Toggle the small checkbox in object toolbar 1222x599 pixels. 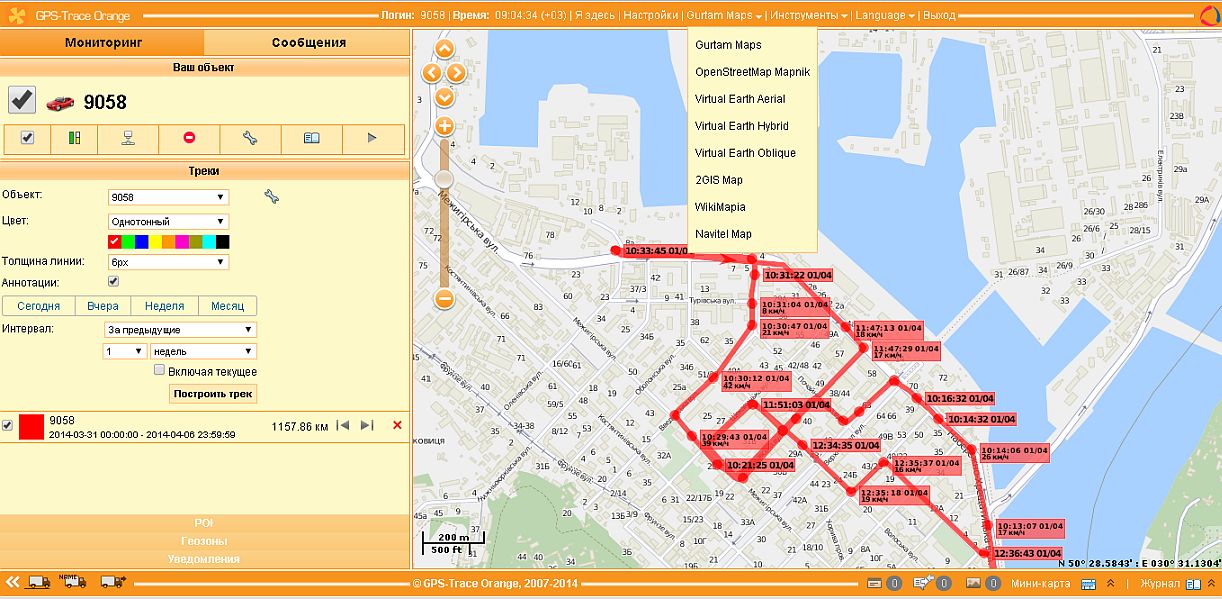27,138
